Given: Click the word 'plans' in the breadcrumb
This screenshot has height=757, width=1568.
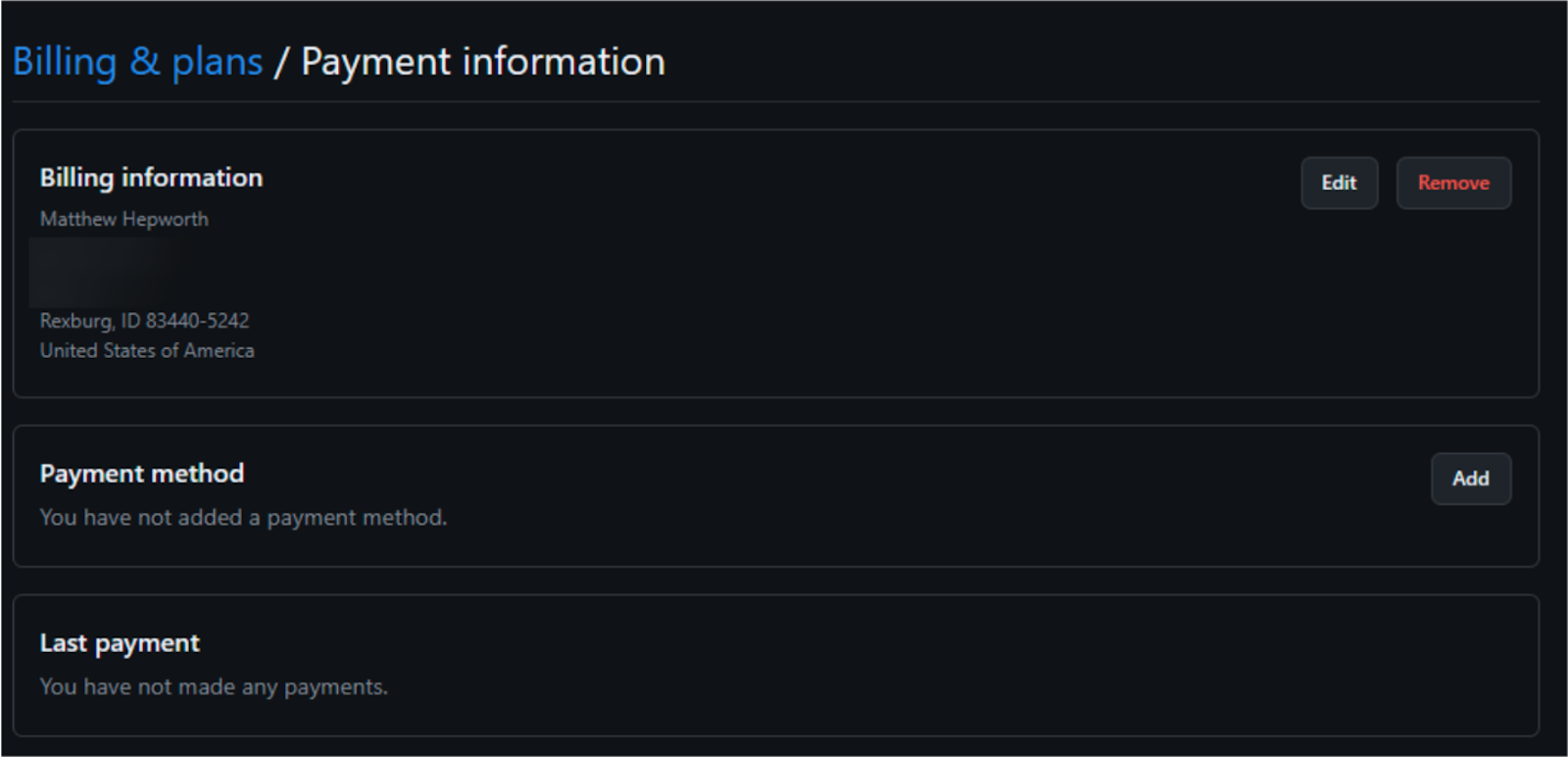Looking at the screenshot, I should pos(217,62).
